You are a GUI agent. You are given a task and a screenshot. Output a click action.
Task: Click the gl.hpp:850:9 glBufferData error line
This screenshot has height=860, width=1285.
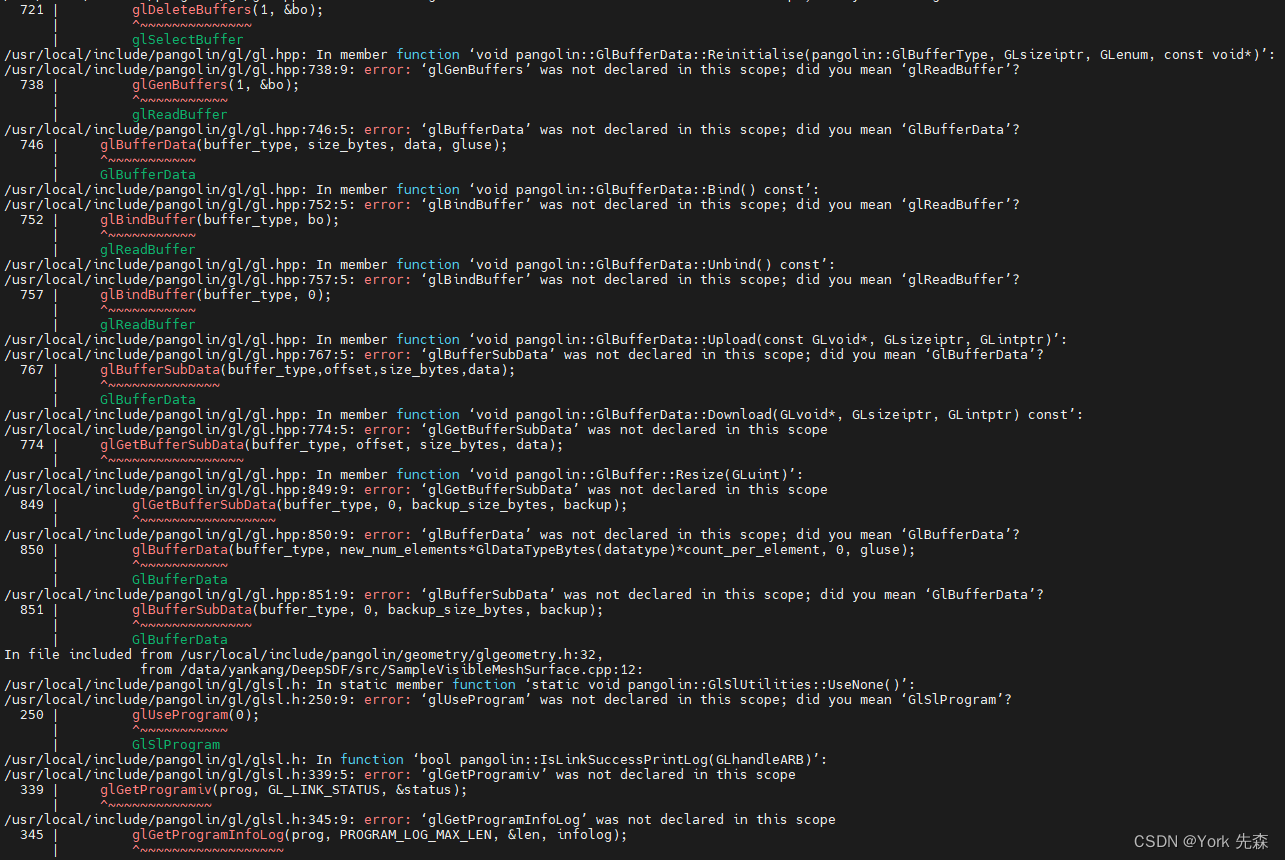(x=512, y=534)
